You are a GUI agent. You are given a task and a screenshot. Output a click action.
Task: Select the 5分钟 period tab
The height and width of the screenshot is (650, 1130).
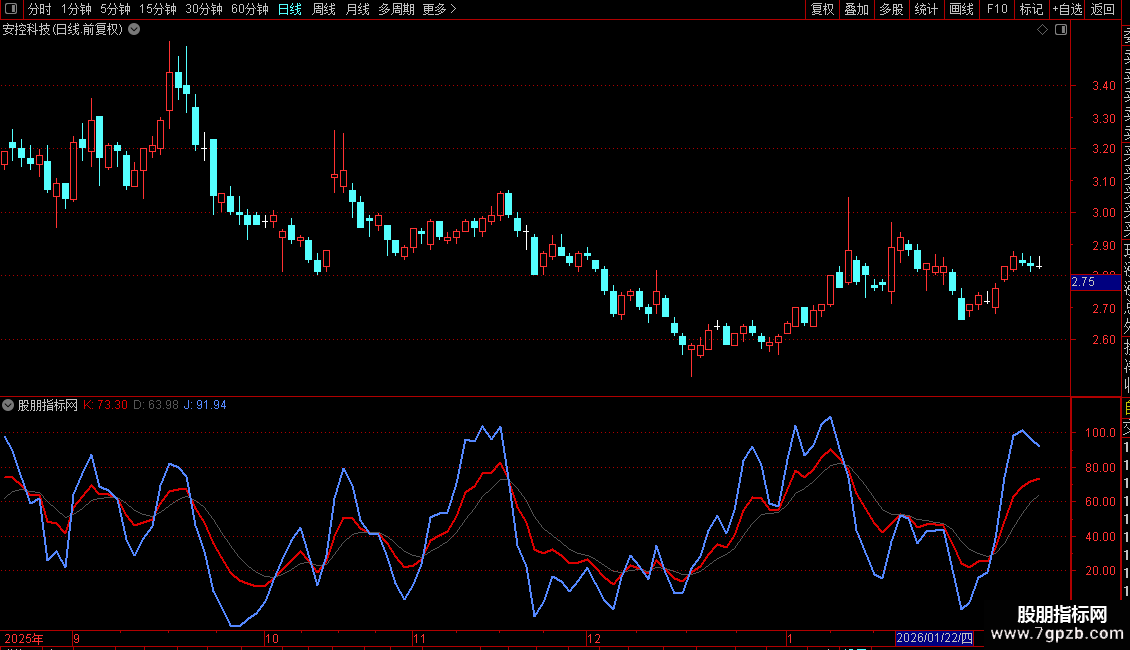click(x=115, y=9)
